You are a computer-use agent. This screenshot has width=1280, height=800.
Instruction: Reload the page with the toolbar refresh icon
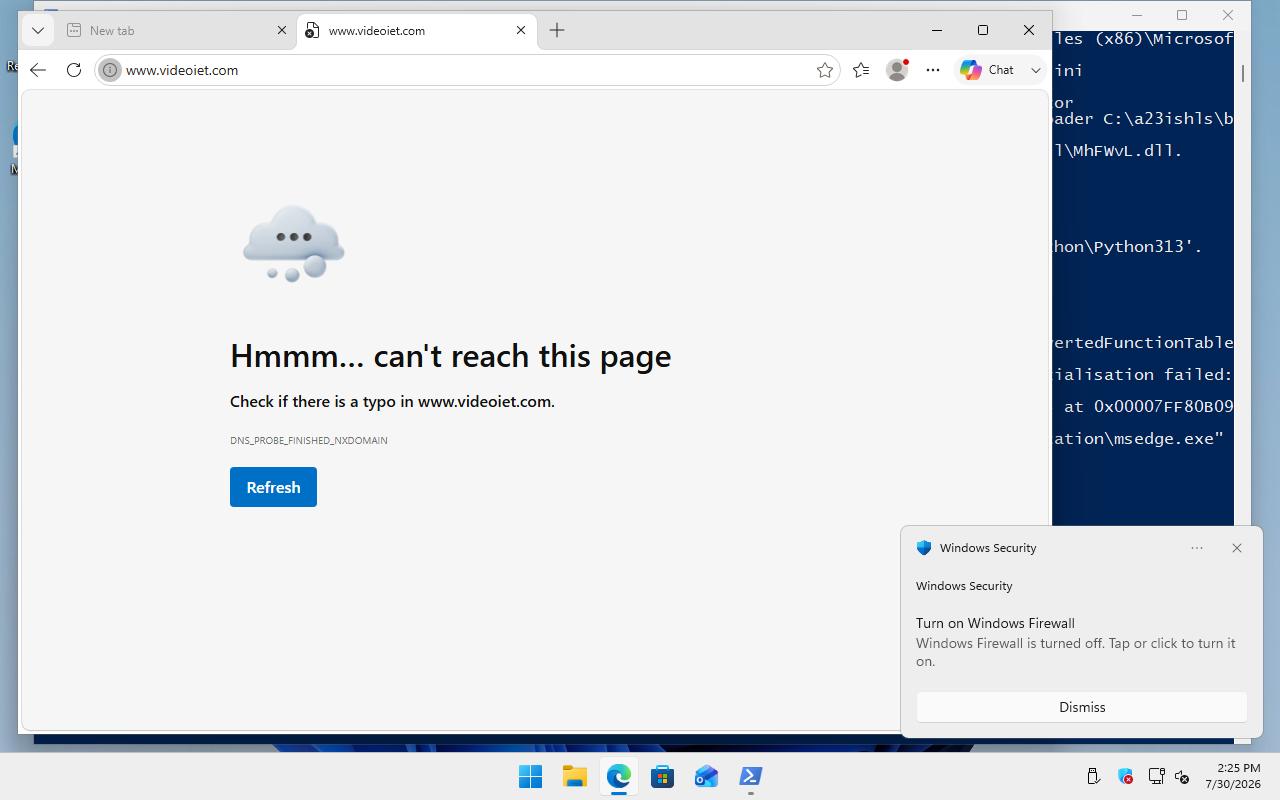pyautogui.click(x=74, y=70)
